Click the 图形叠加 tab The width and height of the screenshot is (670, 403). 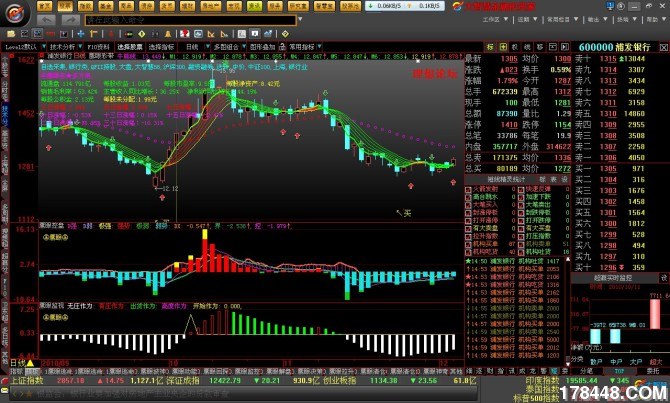pos(263,47)
